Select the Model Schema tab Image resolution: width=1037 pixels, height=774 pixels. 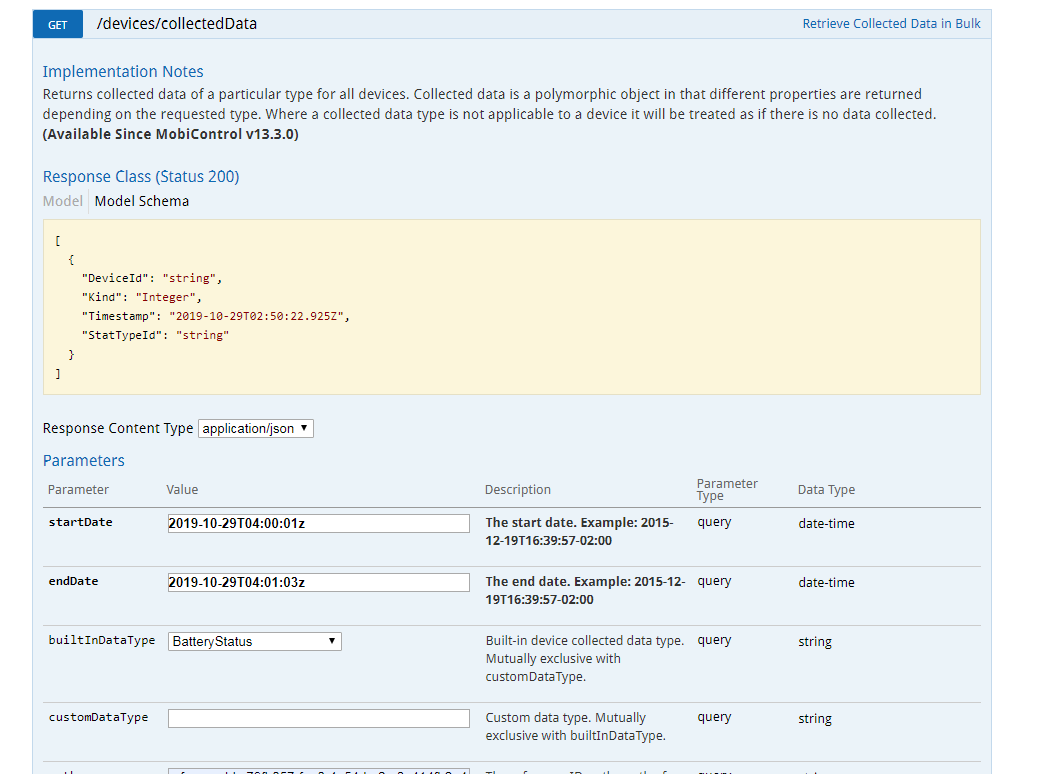[x=141, y=201]
